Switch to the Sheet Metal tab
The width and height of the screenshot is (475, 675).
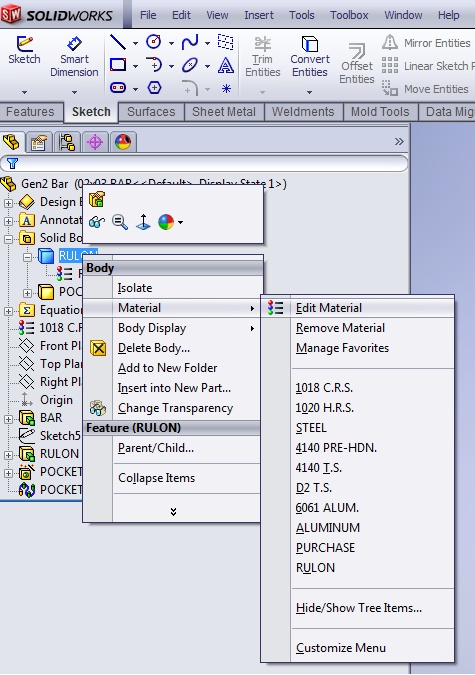pos(224,112)
